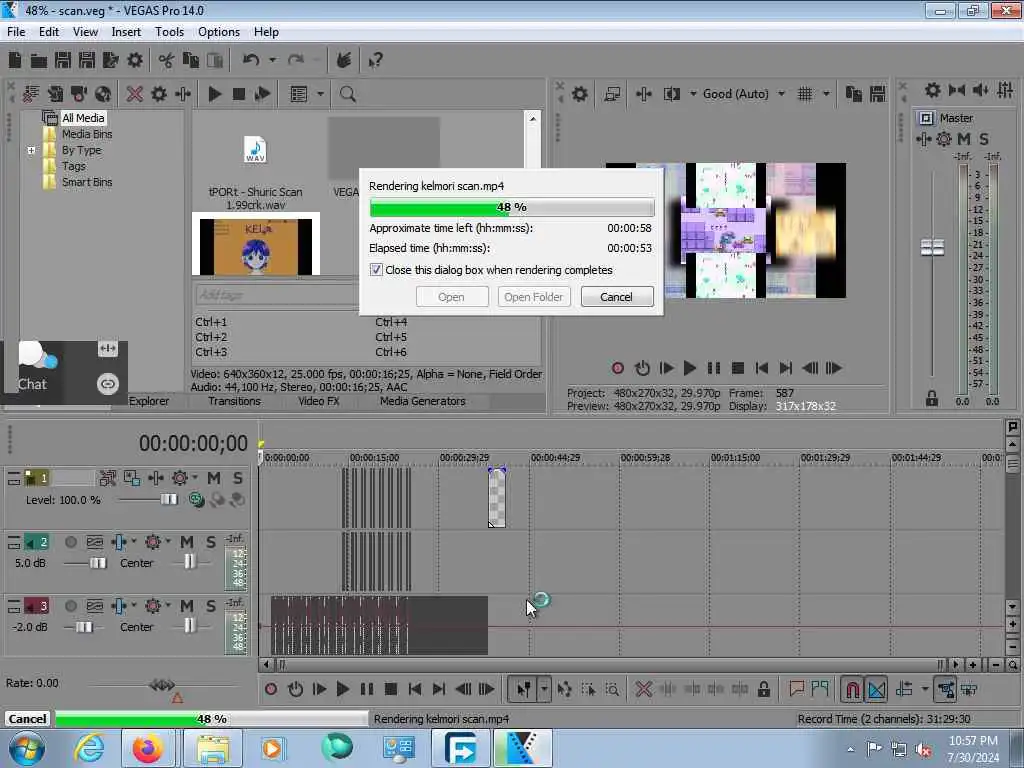The image size is (1024, 768).
Task: Click the Copy snapshot icon in preview toolbar
Action: coord(854,94)
